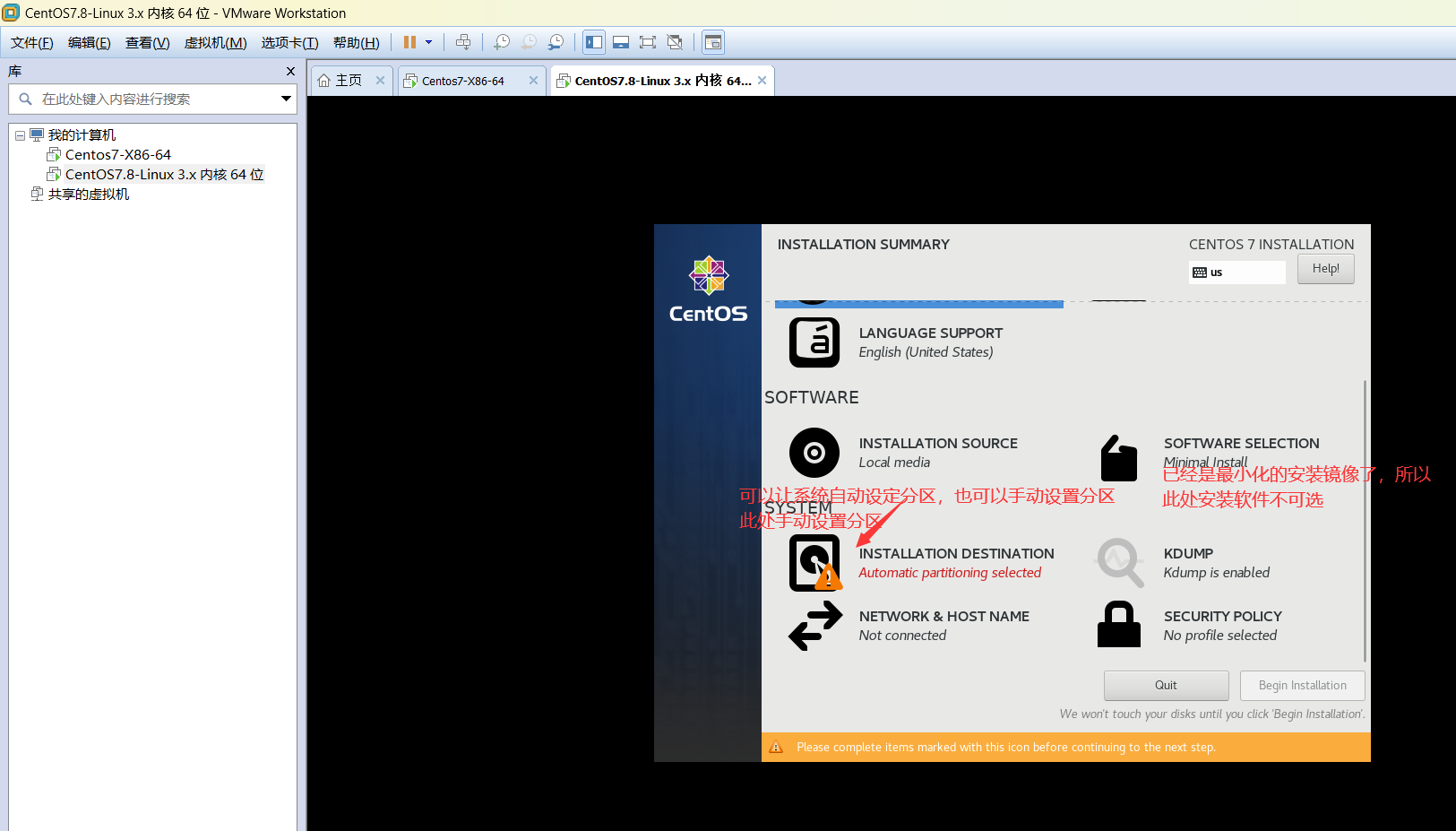The image size is (1456, 831).
Task: Switch to the Centos7-X86-64 tab
Action: click(462, 81)
